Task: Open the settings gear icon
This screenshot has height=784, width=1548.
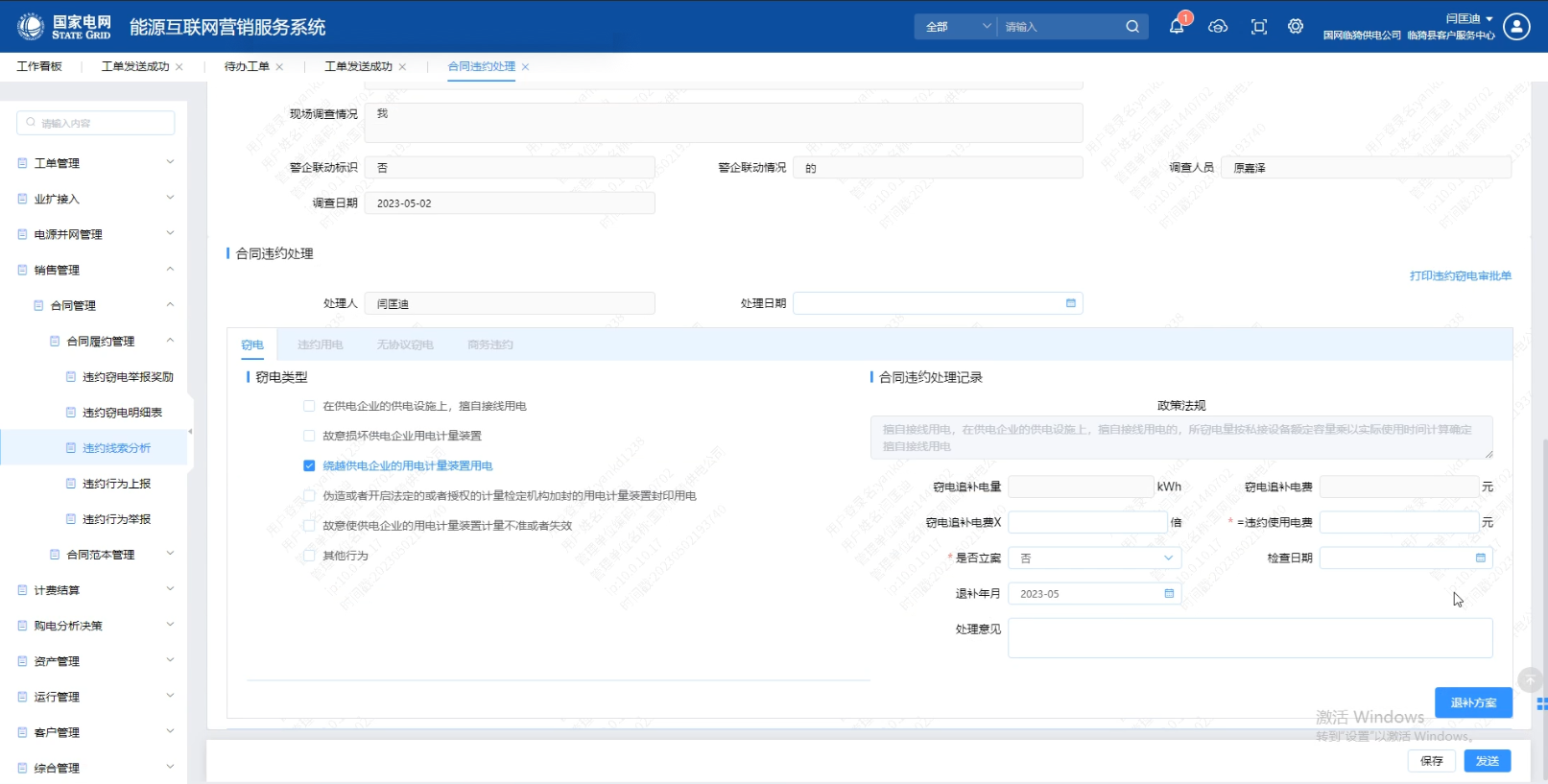Action: [1296, 27]
